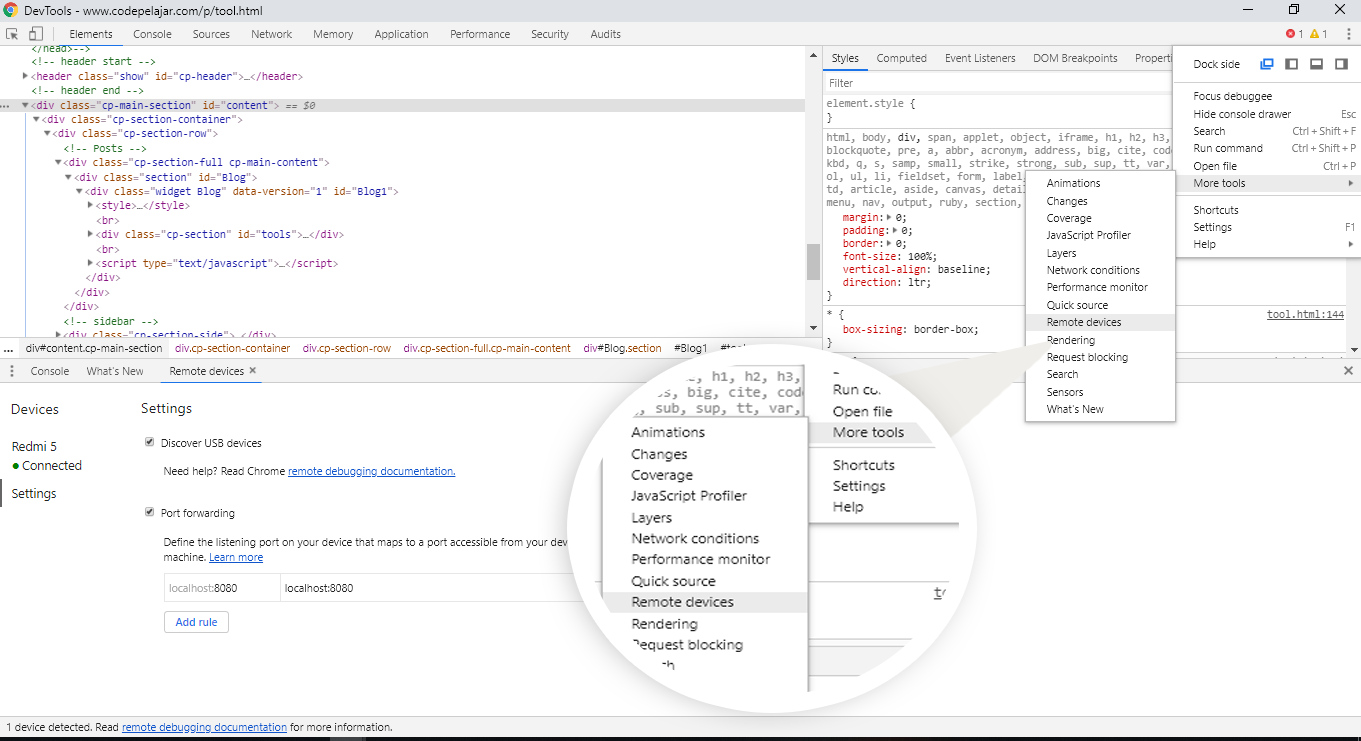The width and height of the screenshot is (1361, 741).
Task: Choose Network conditions in submenu
Action: (x=1100, y=270)
